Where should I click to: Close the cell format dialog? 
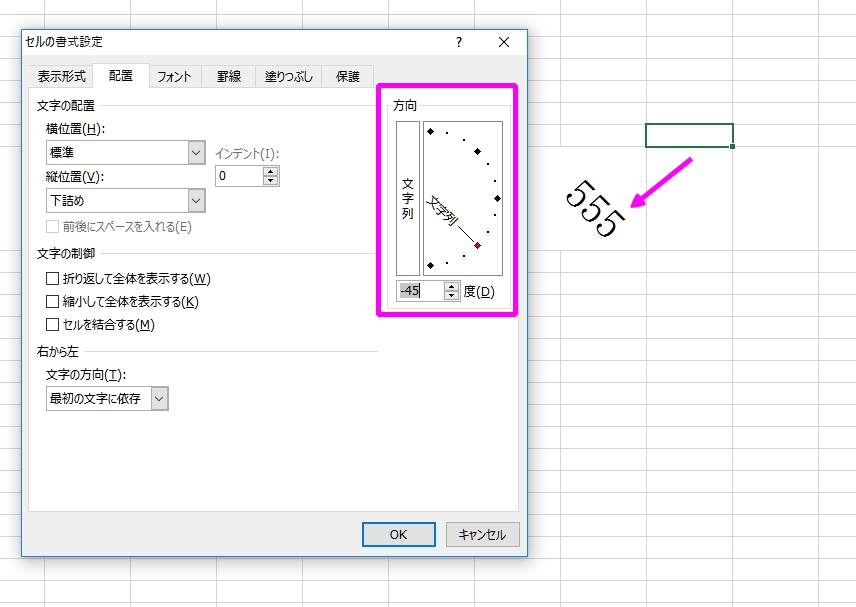[x=504, y=42]
